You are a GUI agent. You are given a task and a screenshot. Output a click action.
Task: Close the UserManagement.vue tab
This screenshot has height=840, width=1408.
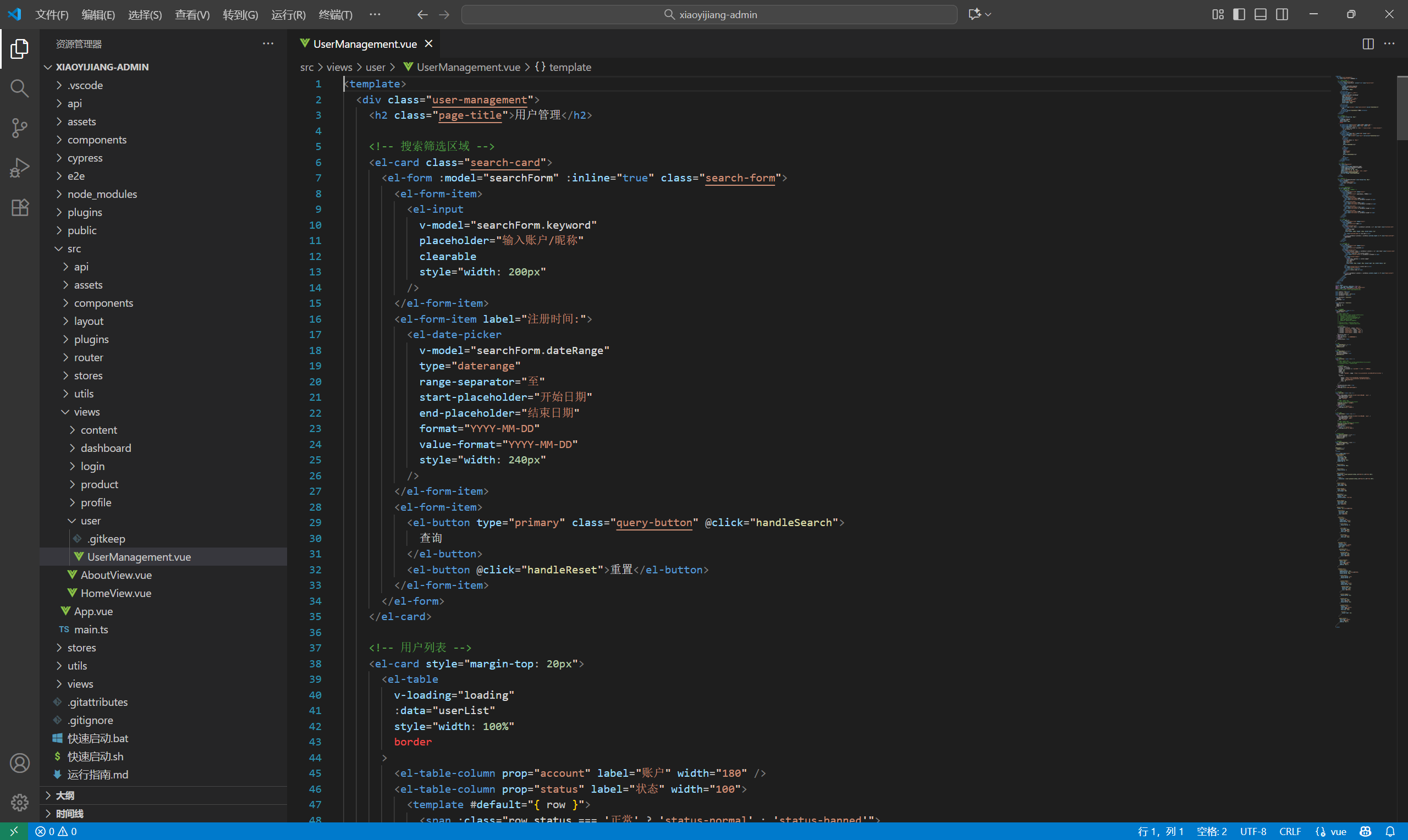428,43
